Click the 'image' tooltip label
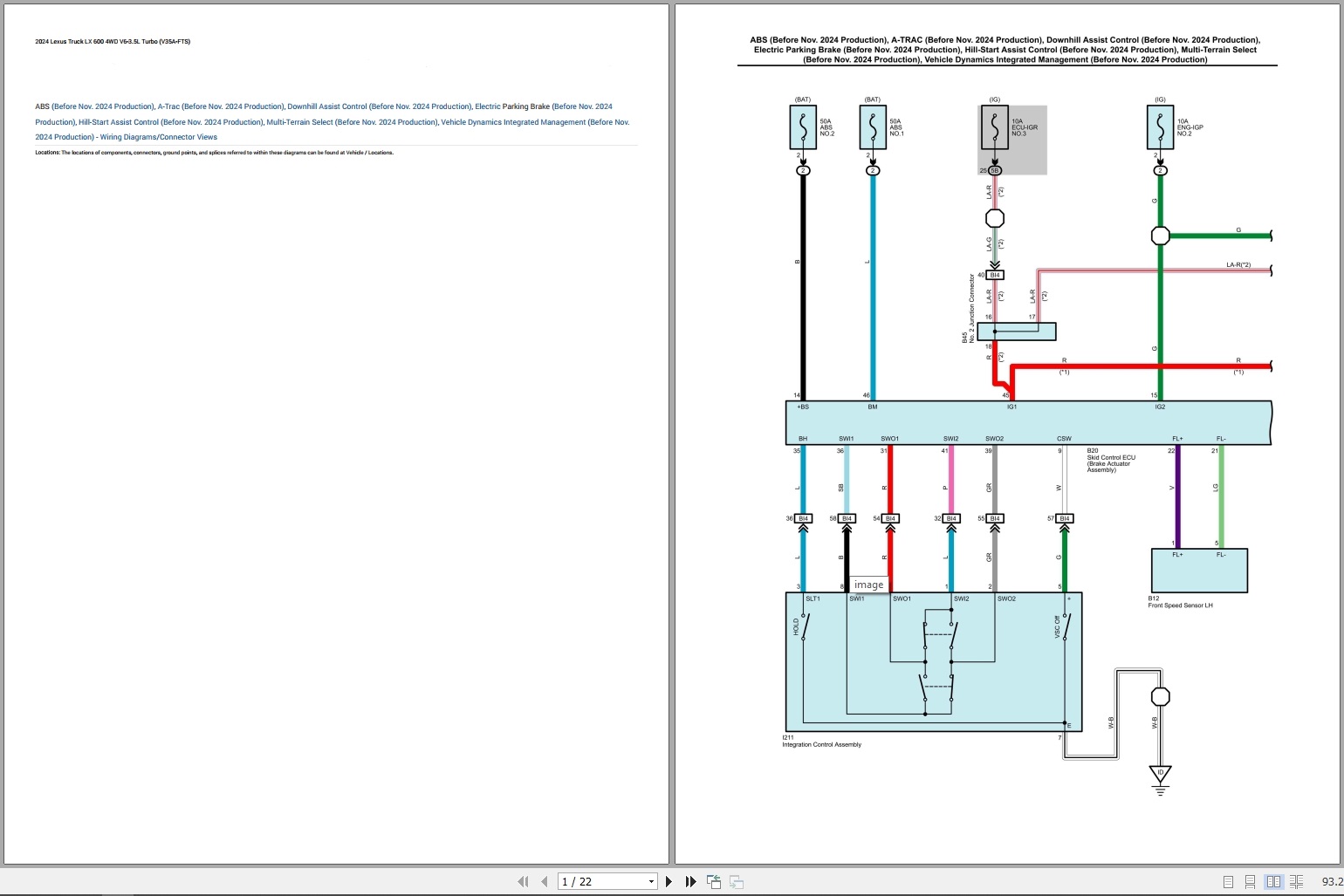Viewport: 1344px width, 896px height. coord(868,585)
